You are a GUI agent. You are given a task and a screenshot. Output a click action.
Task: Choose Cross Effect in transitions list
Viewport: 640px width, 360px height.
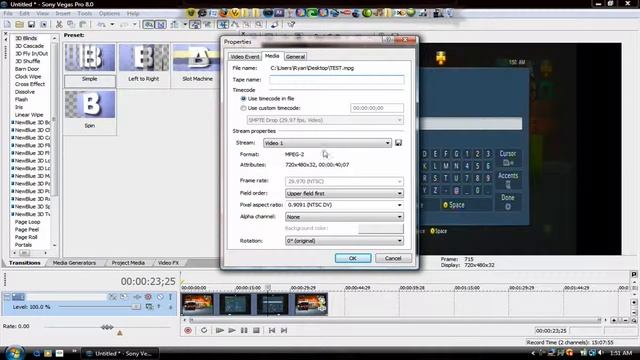[30, 84]
